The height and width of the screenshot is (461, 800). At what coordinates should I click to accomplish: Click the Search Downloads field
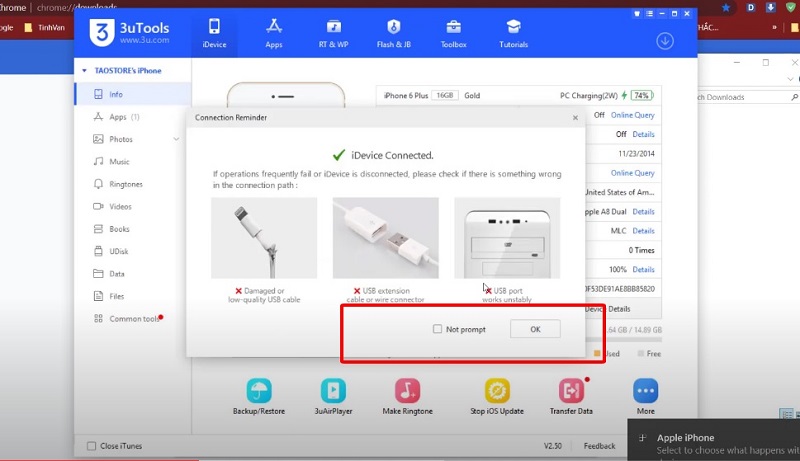coord(748,97)
